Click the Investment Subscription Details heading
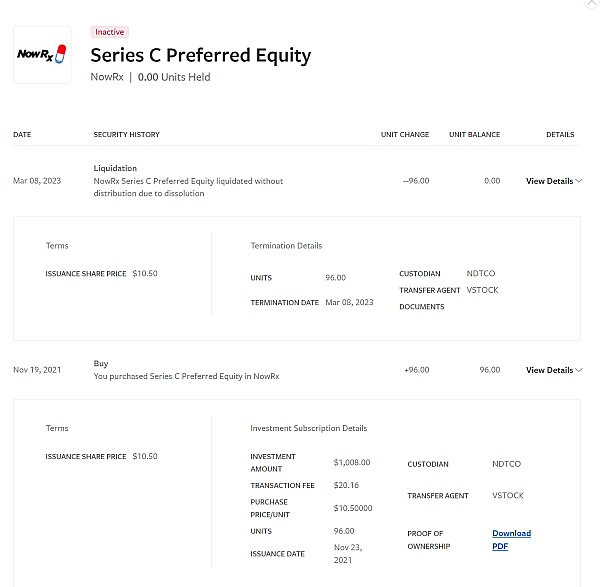600x587 pixels. click(308, 428)
